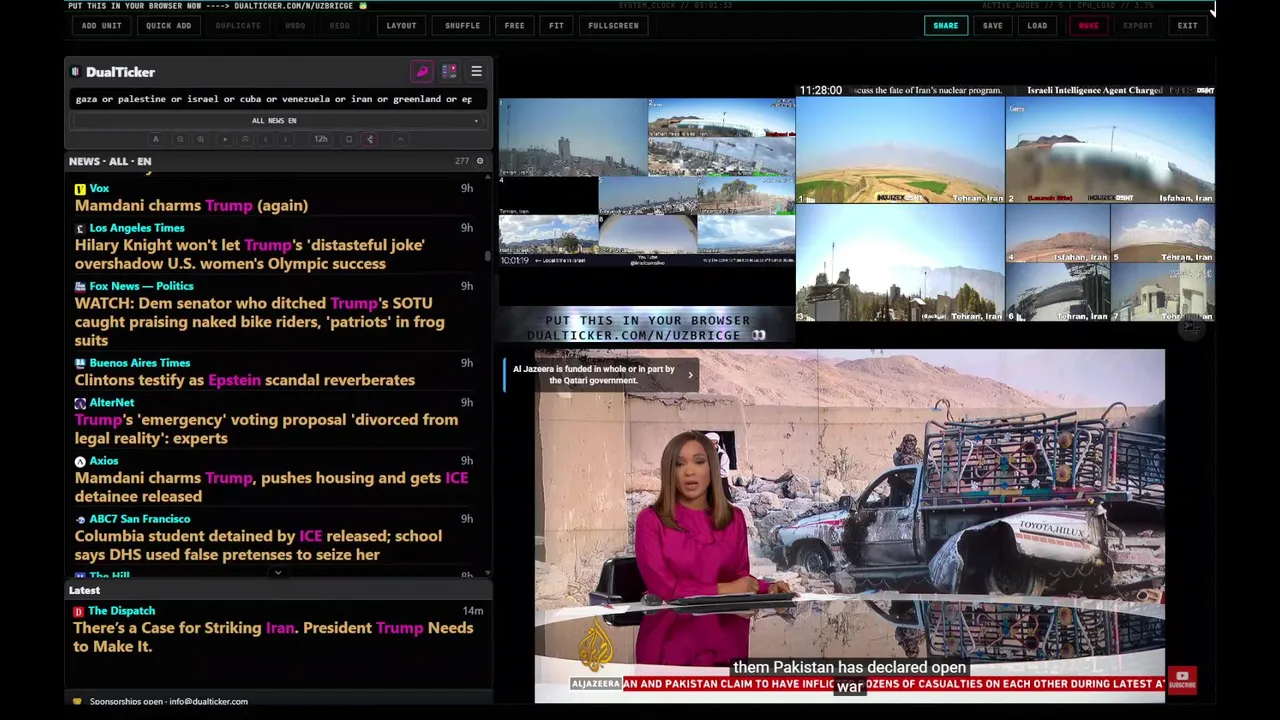Click the EXPORT toolbar item
This screenshot has width=1280, height=720.
tap(1137, 26)
